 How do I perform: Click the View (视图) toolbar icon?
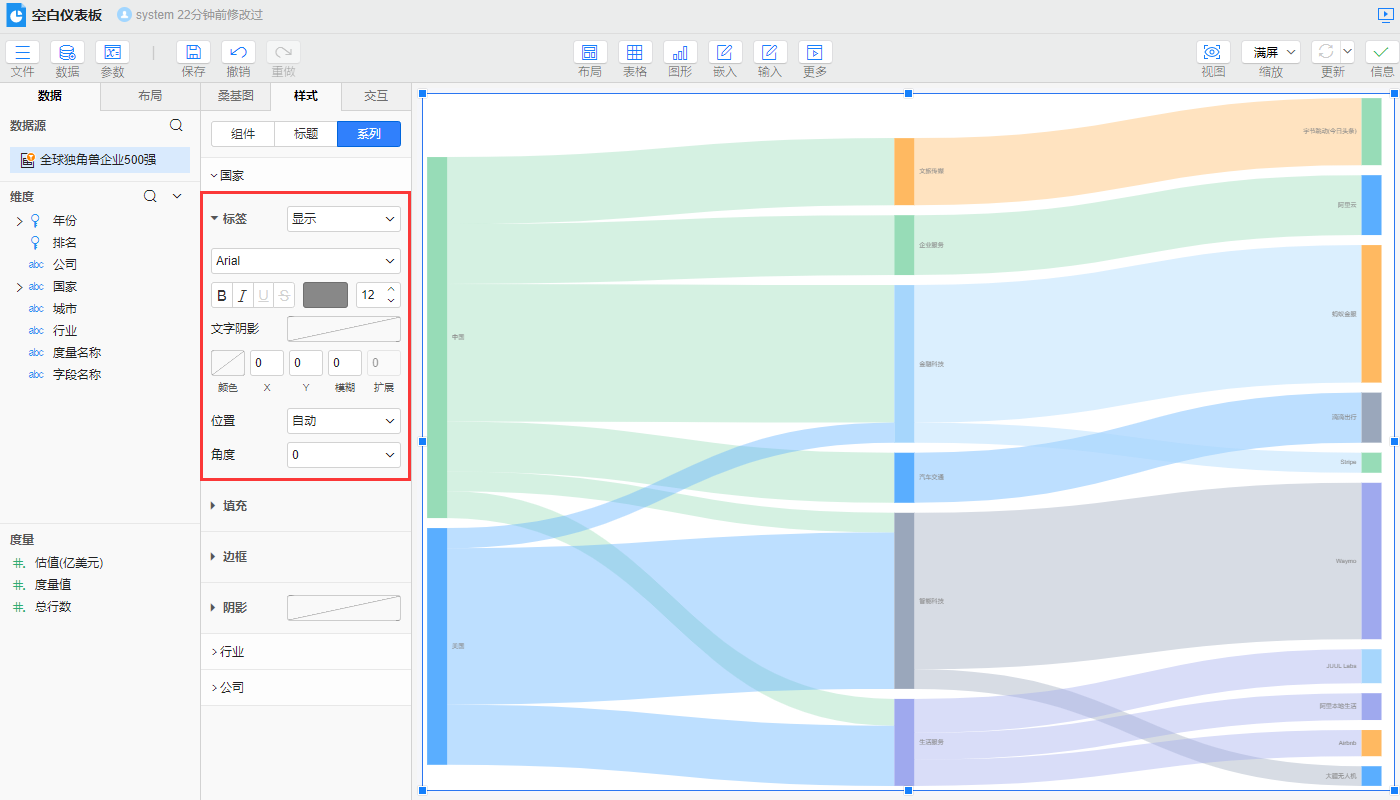(x=1213, y=53)
